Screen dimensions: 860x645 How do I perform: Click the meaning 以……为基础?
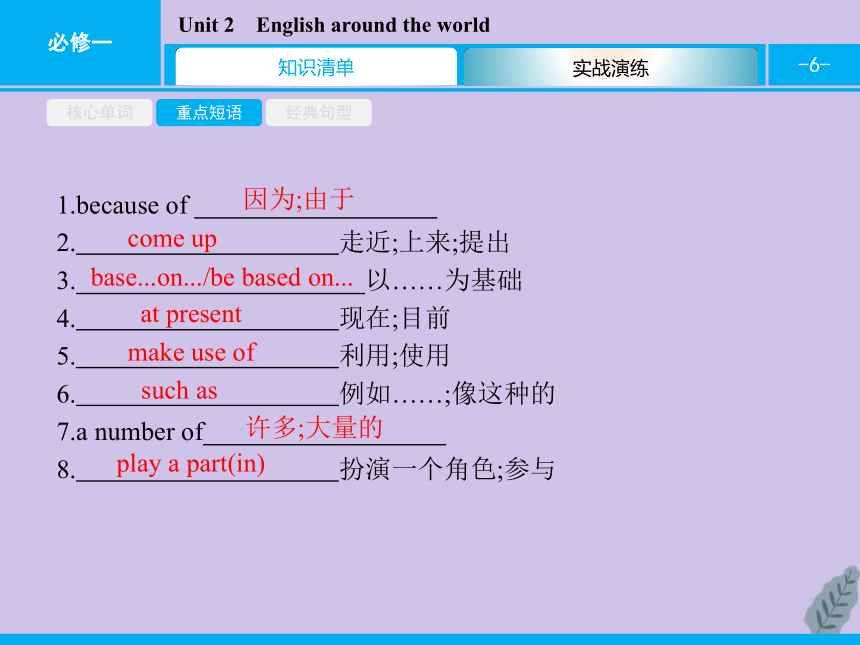pos(445,280)
